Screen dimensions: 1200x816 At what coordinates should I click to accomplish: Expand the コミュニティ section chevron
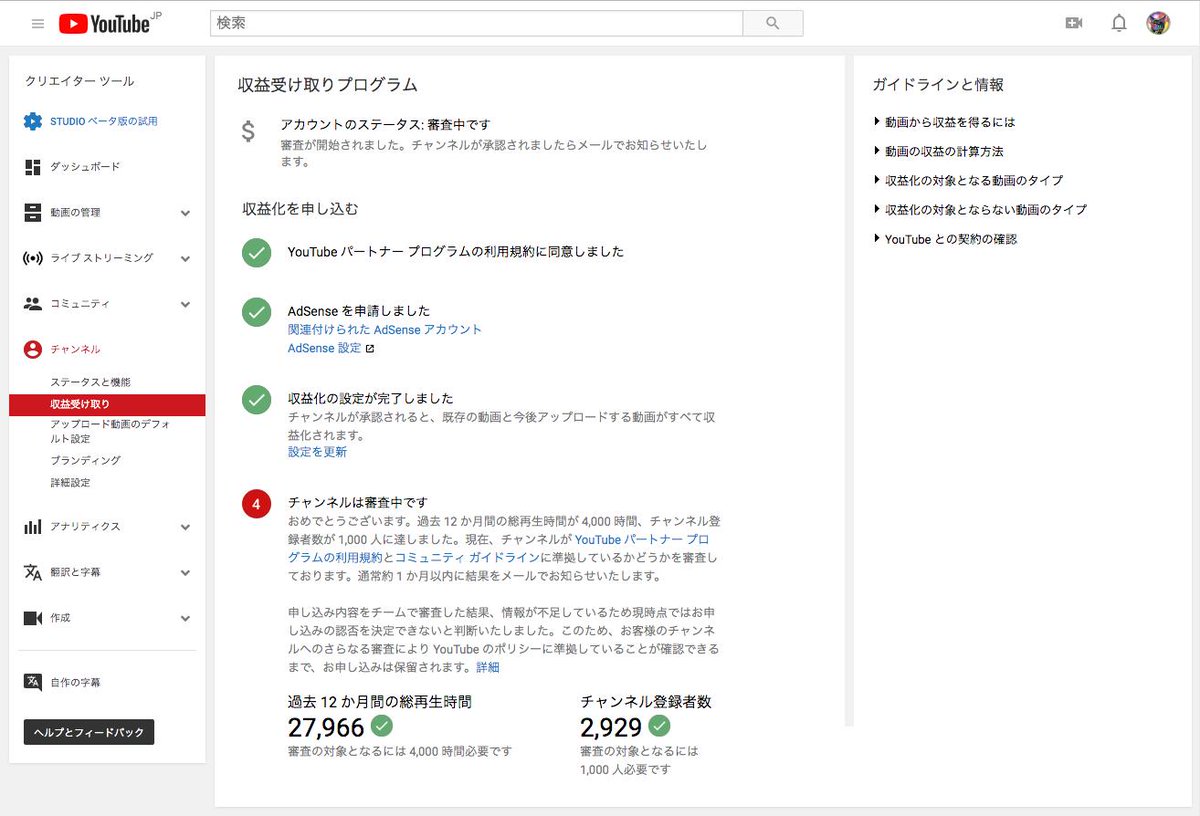(x=185, y=304)
